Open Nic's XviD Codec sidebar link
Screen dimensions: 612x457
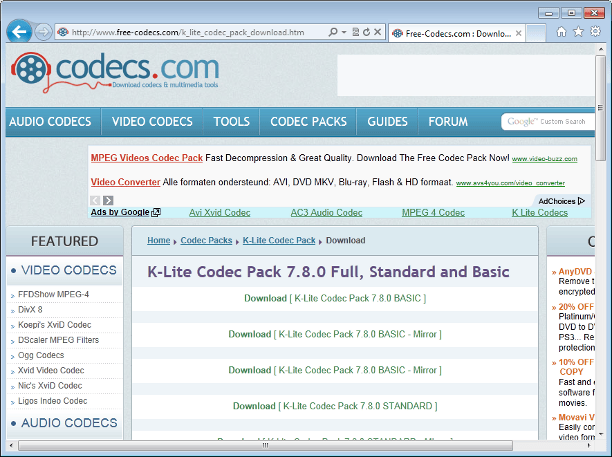coord(50,386)
